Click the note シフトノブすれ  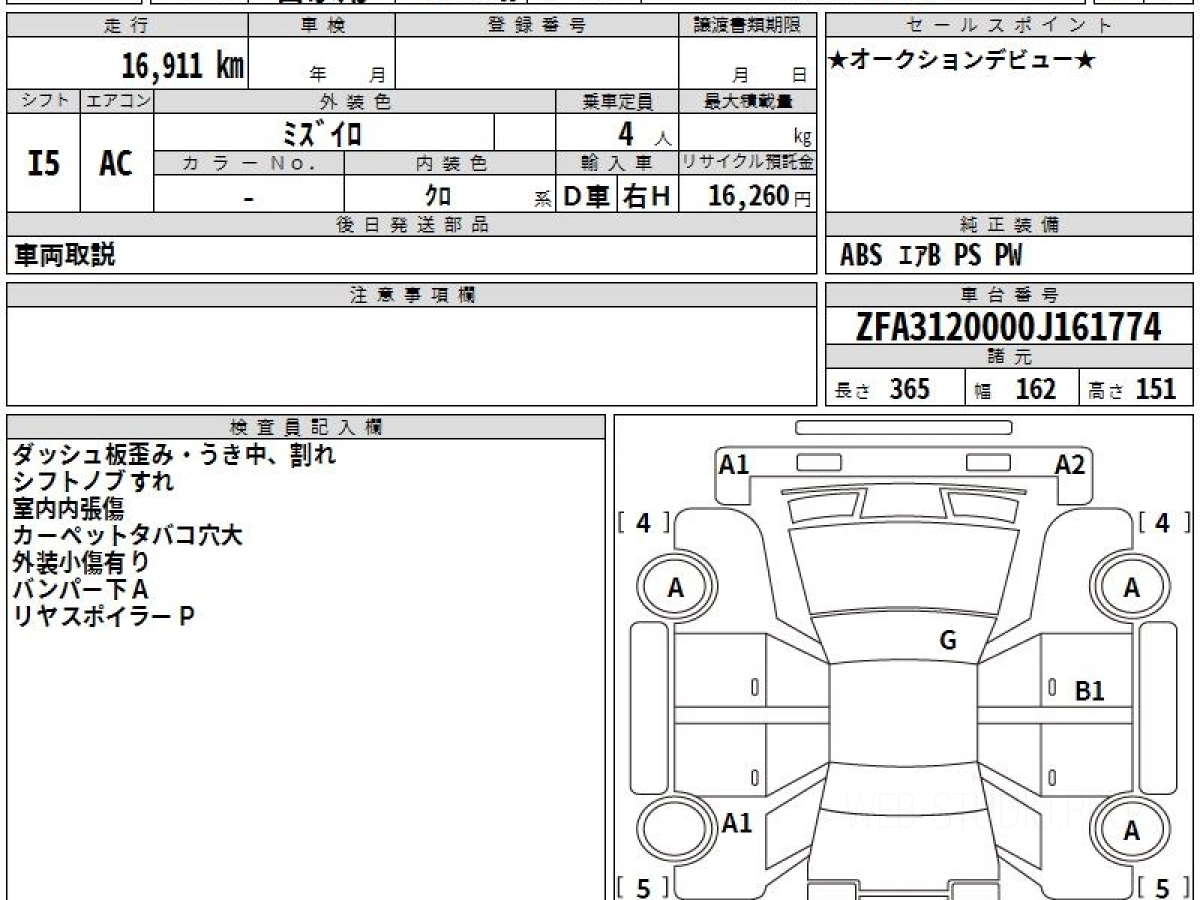pyautogui.click(x=94, y=482)
